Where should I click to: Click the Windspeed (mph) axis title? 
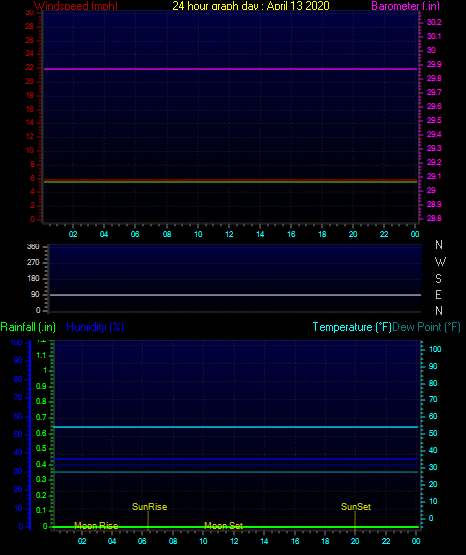(76, 6)
